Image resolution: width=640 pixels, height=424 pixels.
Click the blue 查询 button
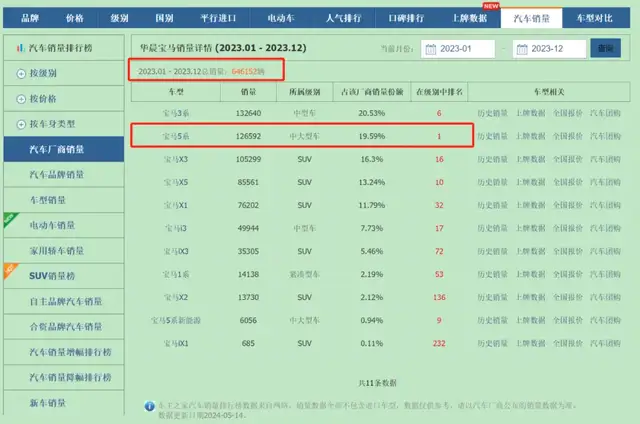click(606, 48)
